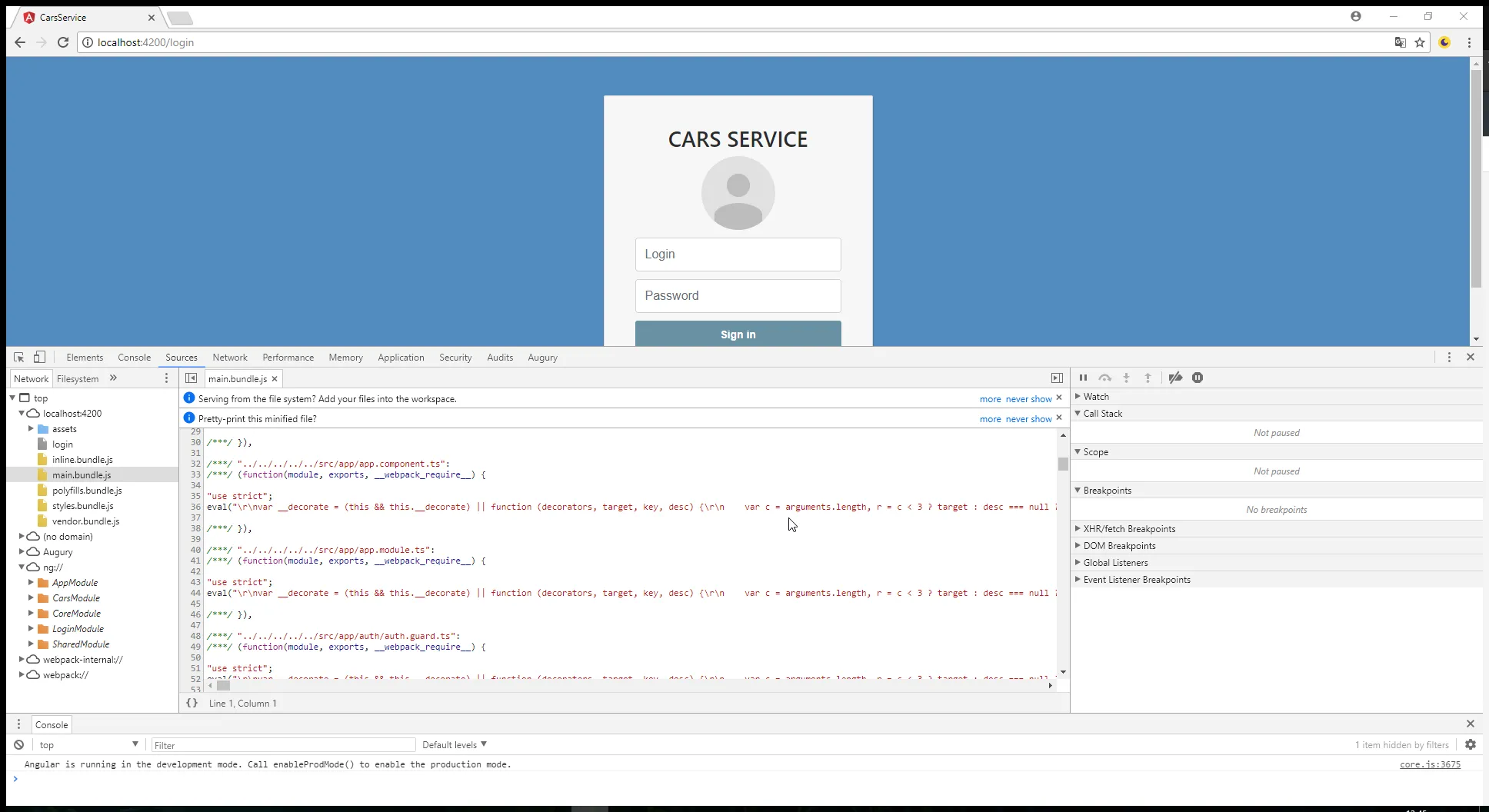View site information icon
Screen dimensions: 1489x812
[88, 42]
